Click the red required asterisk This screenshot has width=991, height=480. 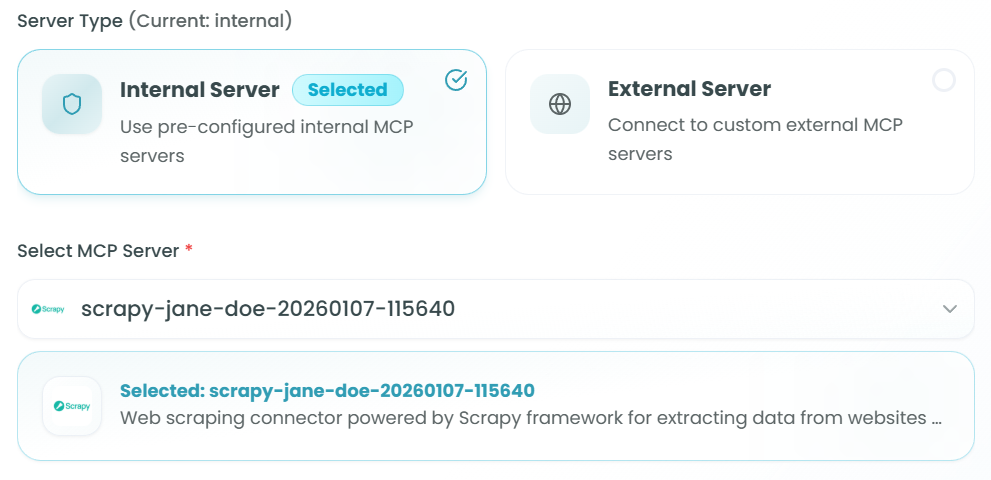point(188,250)
